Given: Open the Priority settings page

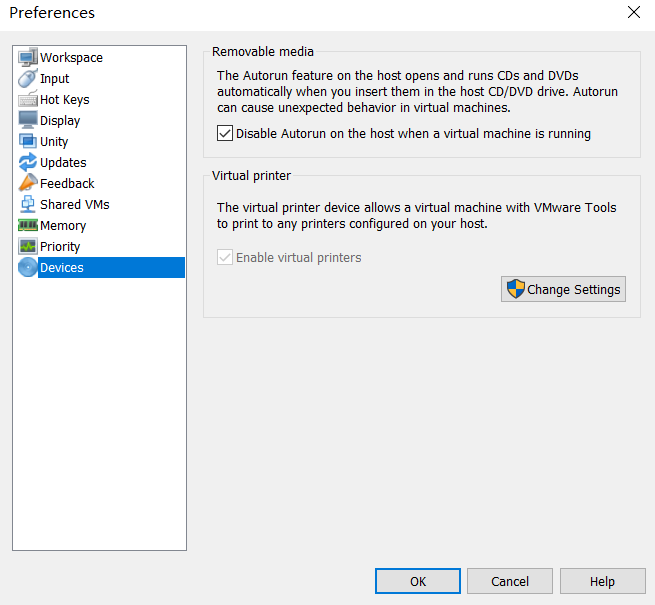Looking at the screenshot, I should click(x=60, y=247).
